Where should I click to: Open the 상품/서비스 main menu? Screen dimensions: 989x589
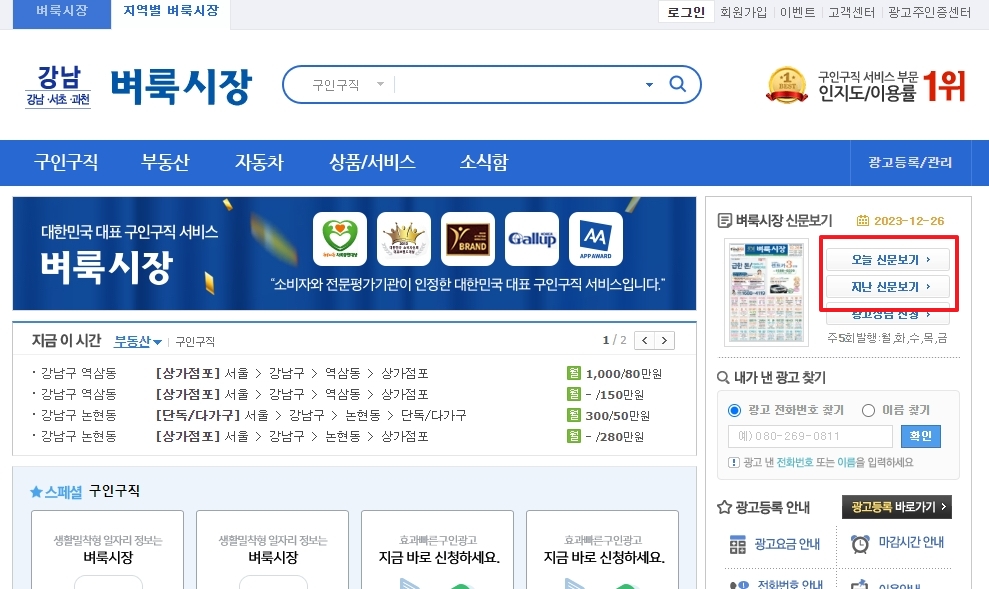tap(372, 162)
